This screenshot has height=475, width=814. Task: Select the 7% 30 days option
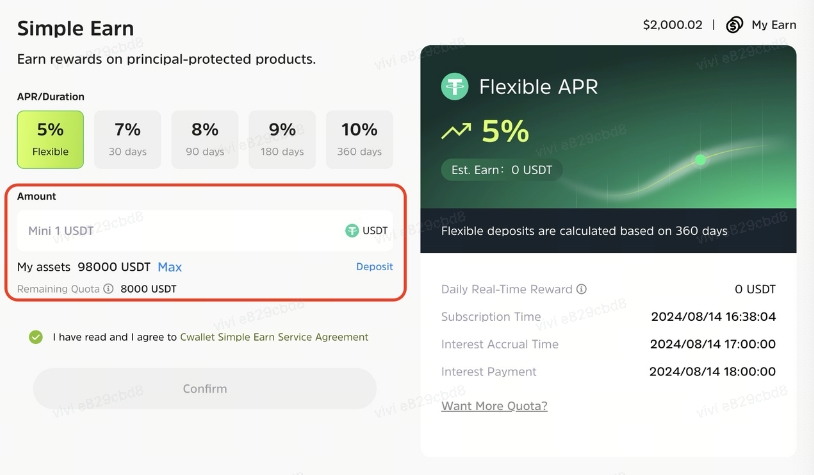tap(127, 139)
